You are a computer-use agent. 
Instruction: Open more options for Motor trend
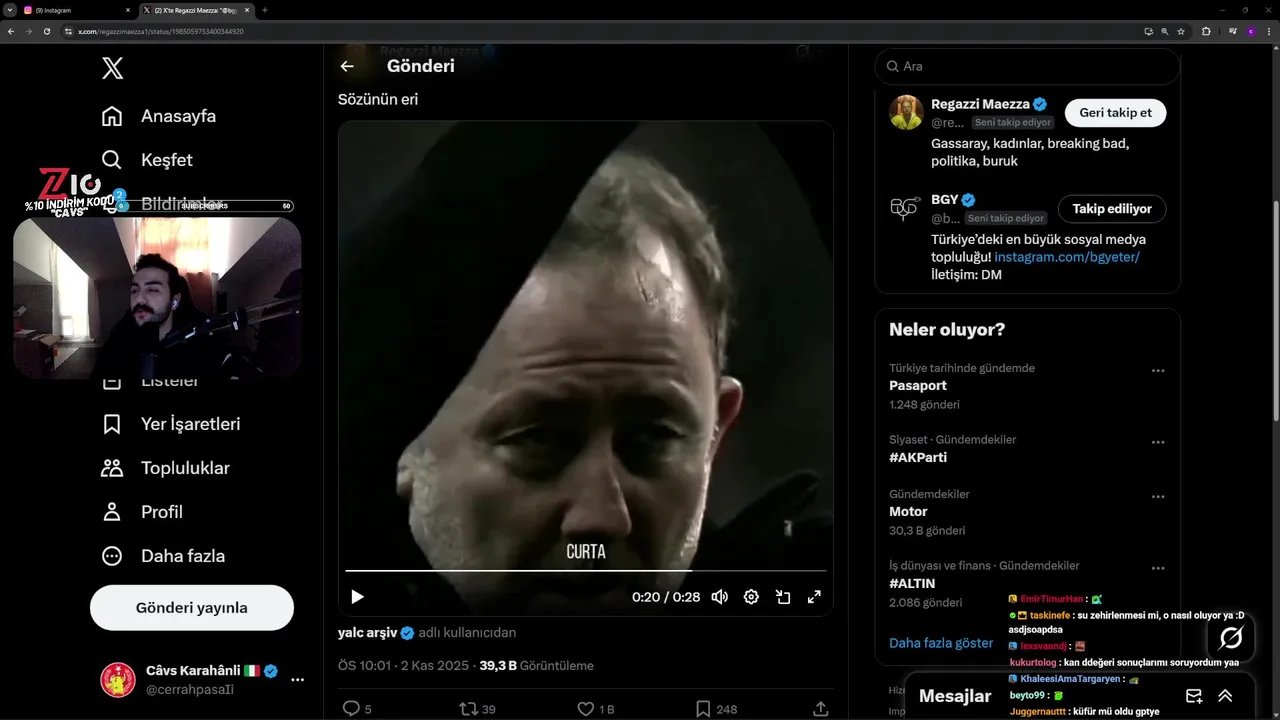click(1158, 496)
